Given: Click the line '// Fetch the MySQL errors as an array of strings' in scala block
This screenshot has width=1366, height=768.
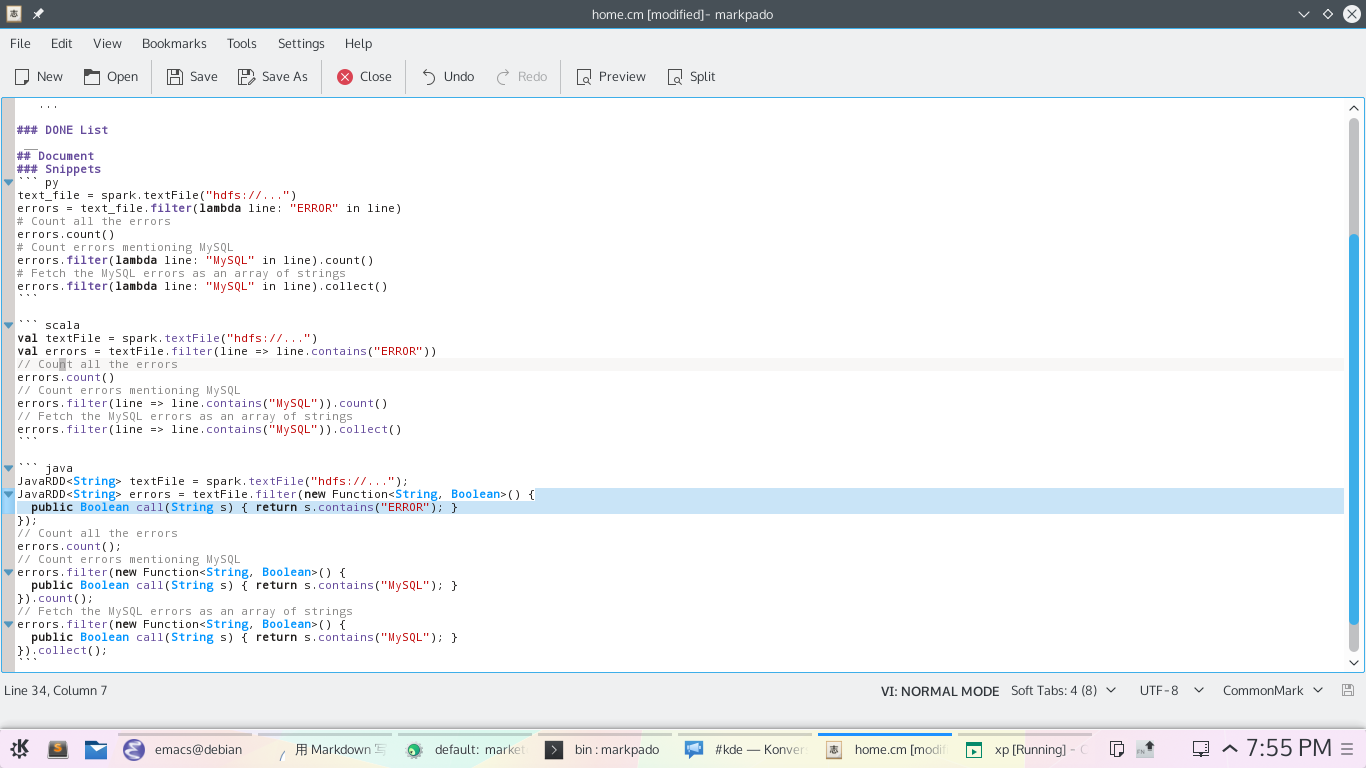Looking at the screenshot, I should tap(185, 416).
